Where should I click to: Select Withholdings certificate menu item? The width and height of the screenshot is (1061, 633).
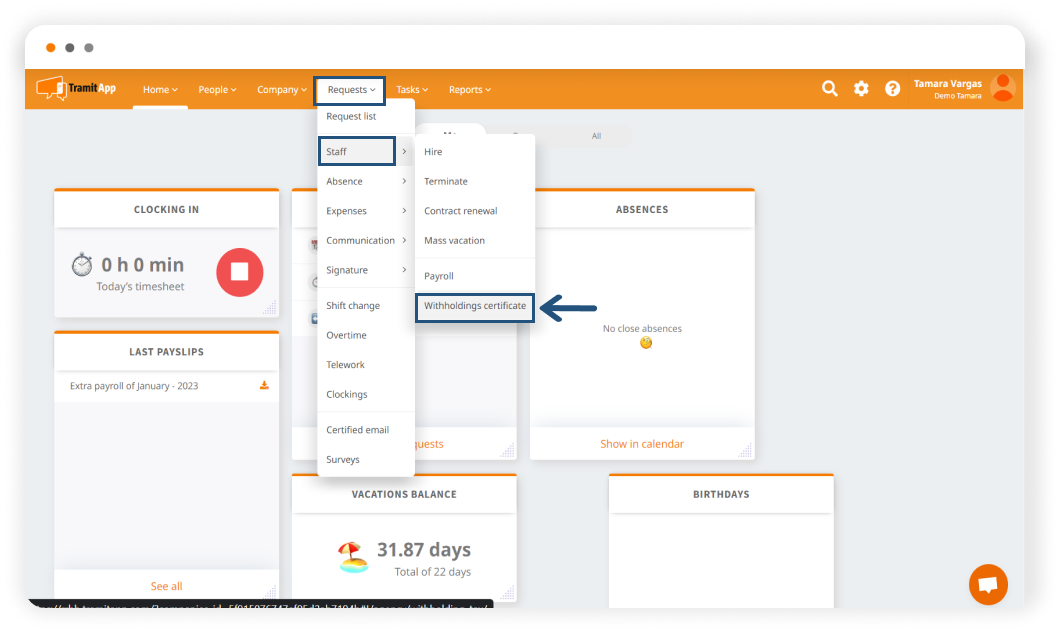(x=475, y=306)
